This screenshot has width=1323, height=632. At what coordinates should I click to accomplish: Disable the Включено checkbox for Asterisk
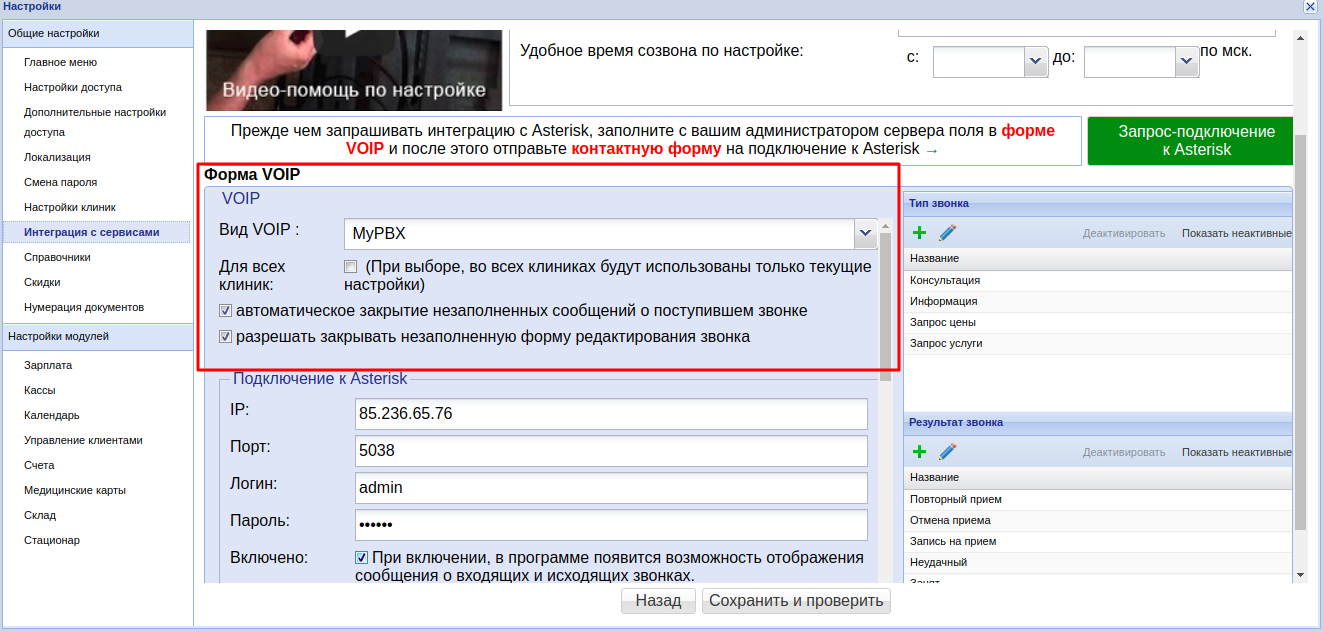361,558
